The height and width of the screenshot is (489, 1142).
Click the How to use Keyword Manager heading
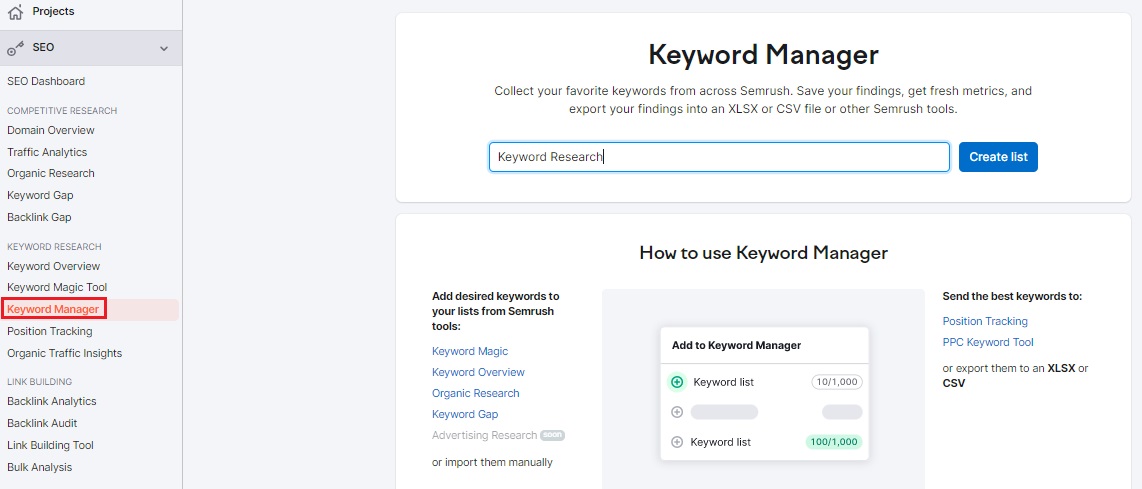[x=763, y=253]
